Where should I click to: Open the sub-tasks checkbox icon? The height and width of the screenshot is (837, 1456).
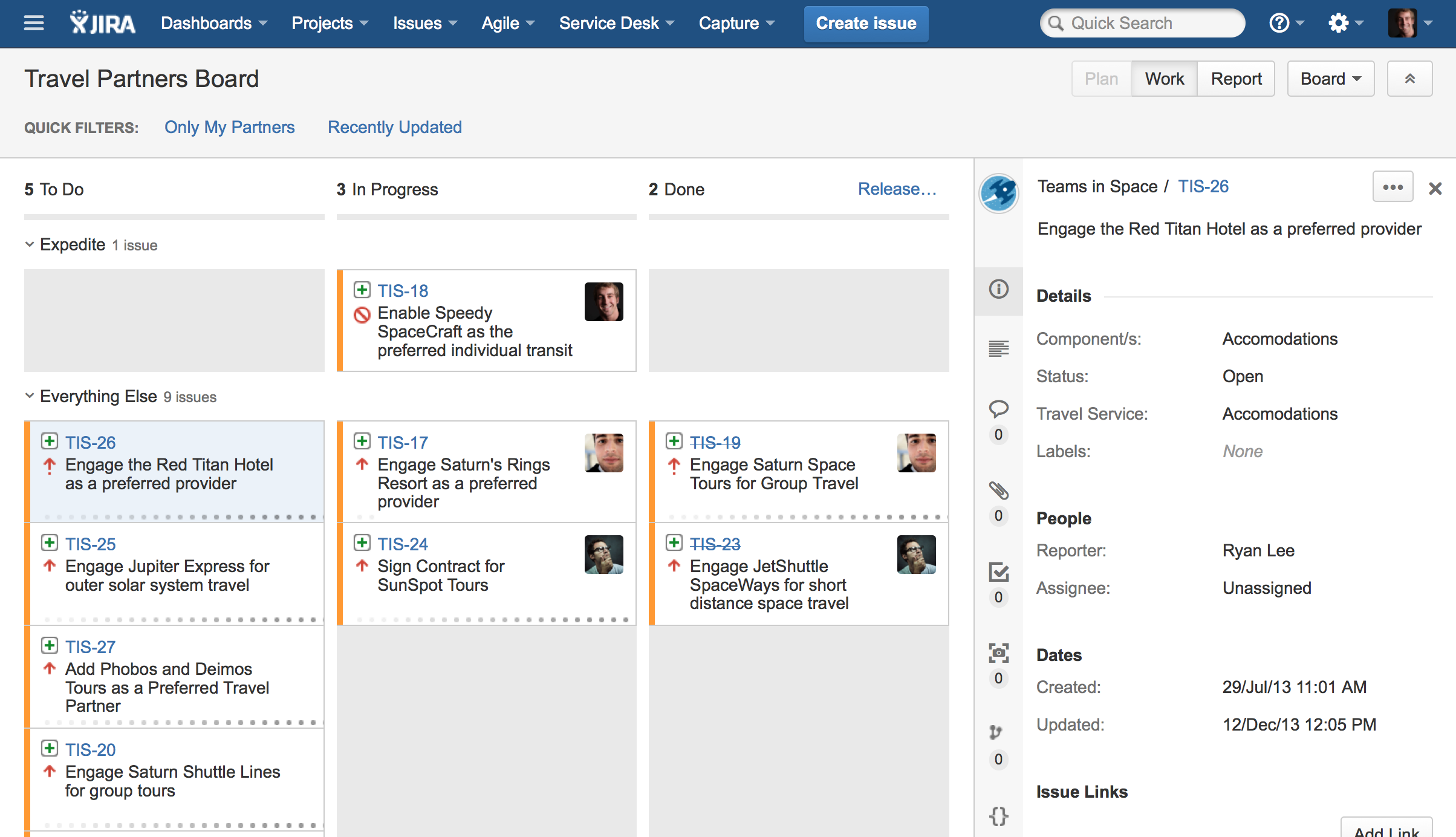point(998,572)
